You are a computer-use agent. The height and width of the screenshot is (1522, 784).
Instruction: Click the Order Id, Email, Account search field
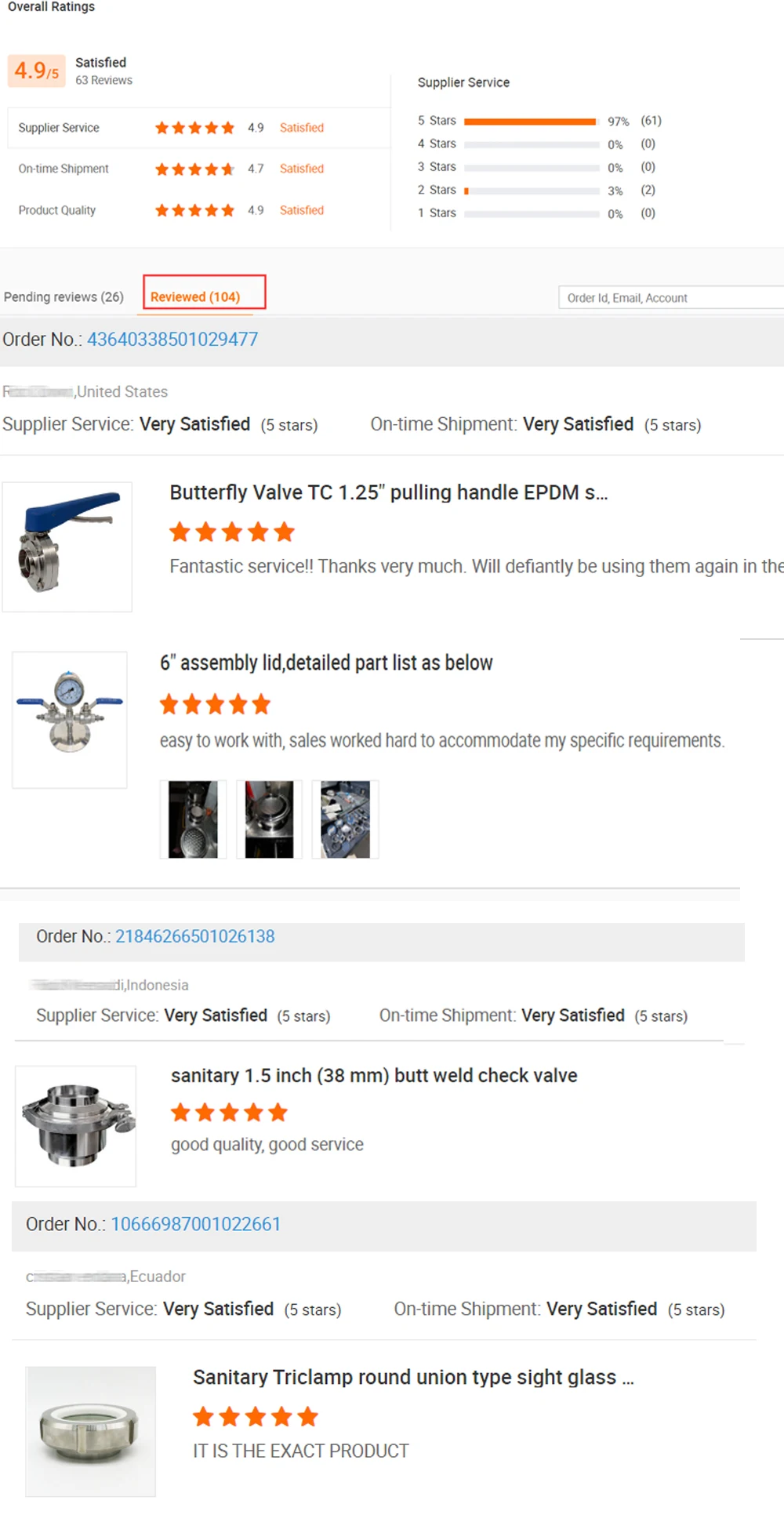670,298
